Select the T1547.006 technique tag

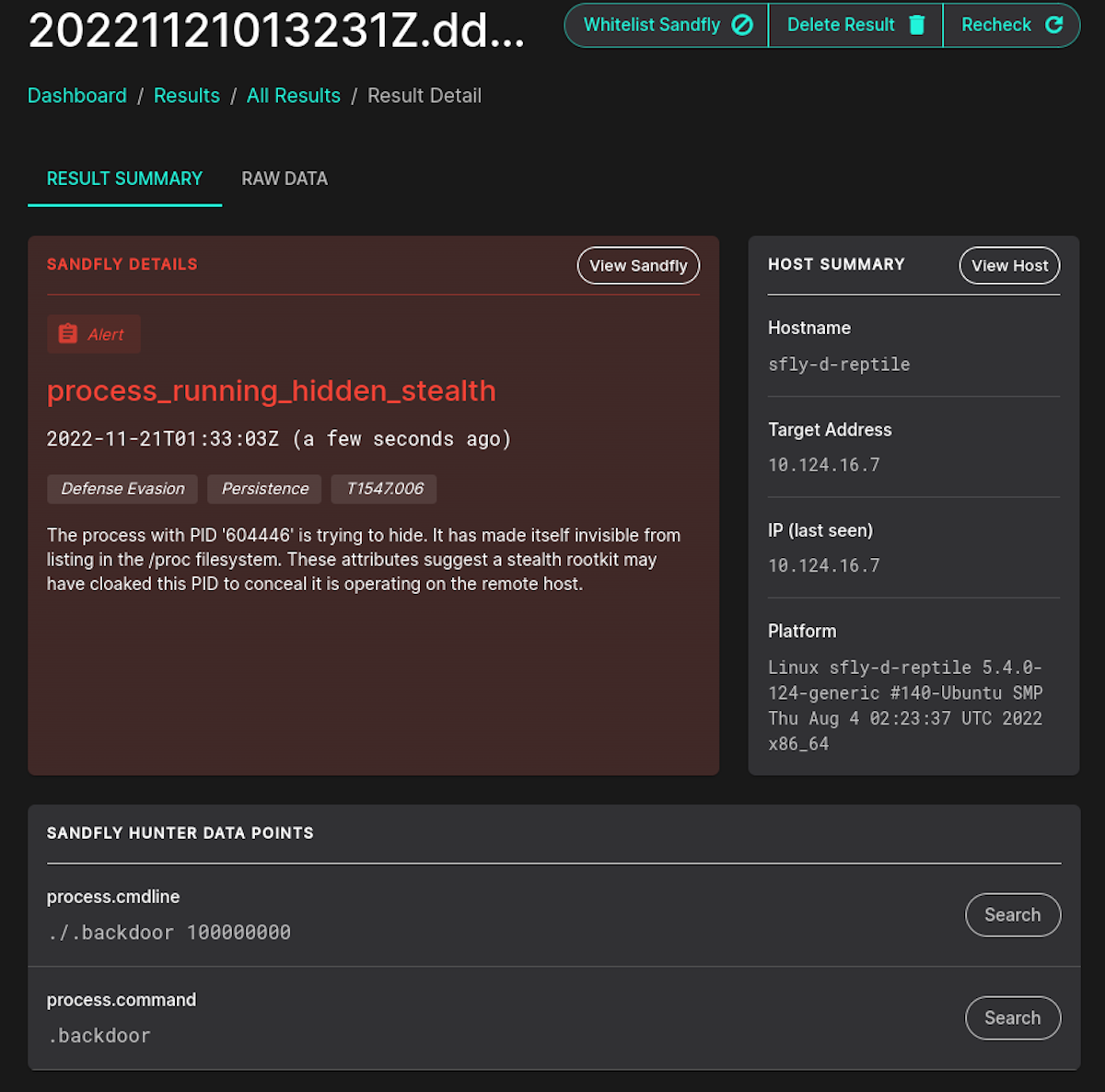(383, 489)
